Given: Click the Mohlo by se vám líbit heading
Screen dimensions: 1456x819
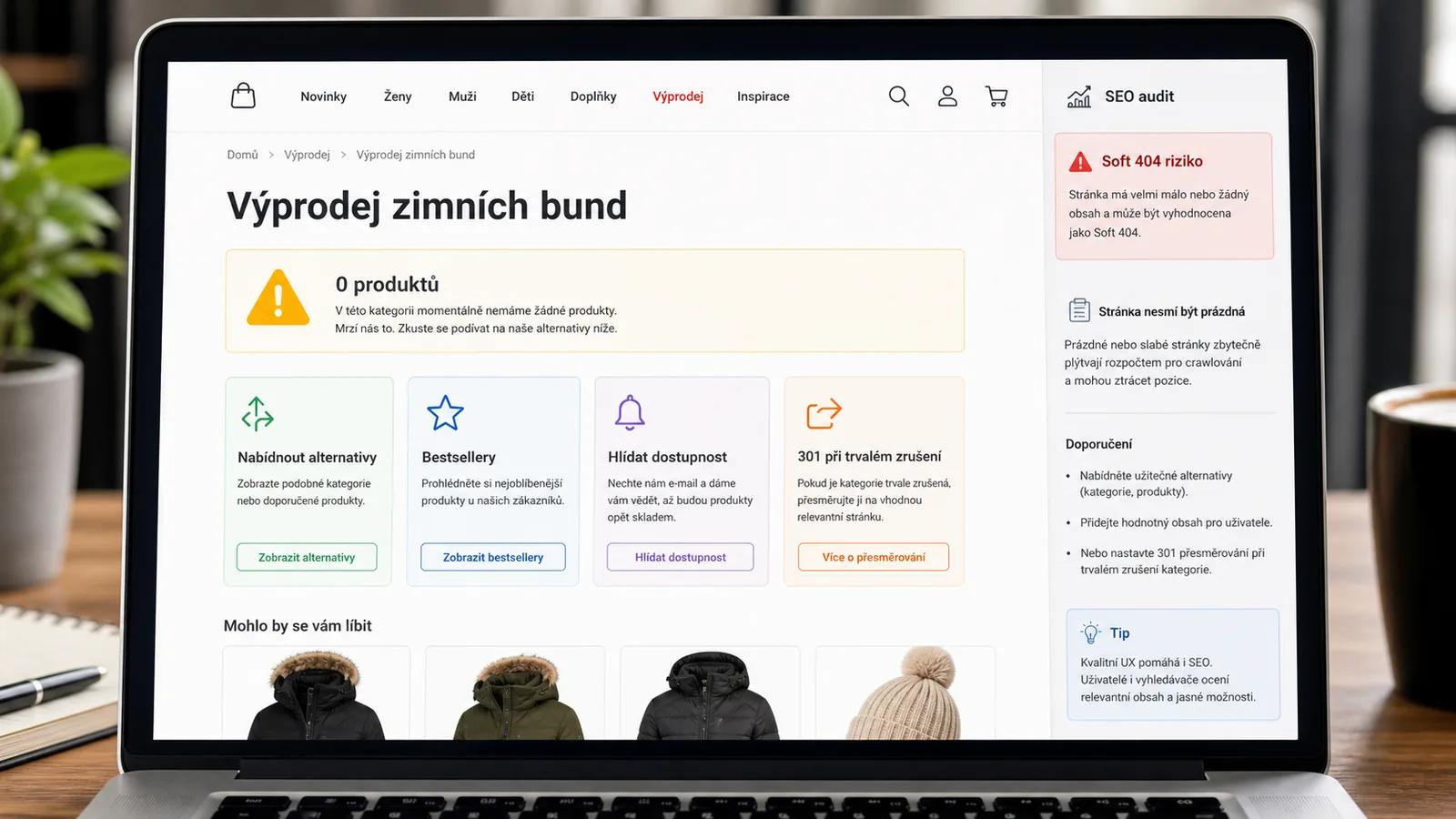Looking at the screenshot, I should pyautogui.click(x=298, y=625).
